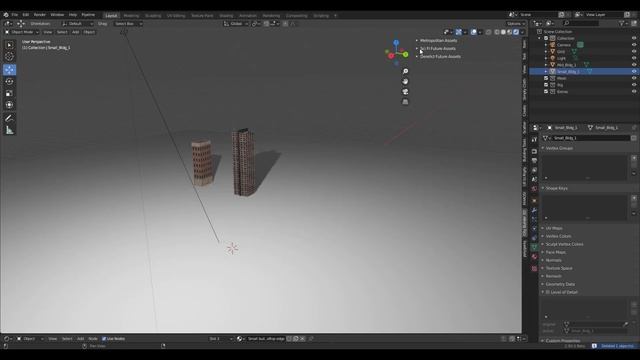This screenshot has height=360, width=640.
Task: Click the Scene name field
Action: point(537,15)
